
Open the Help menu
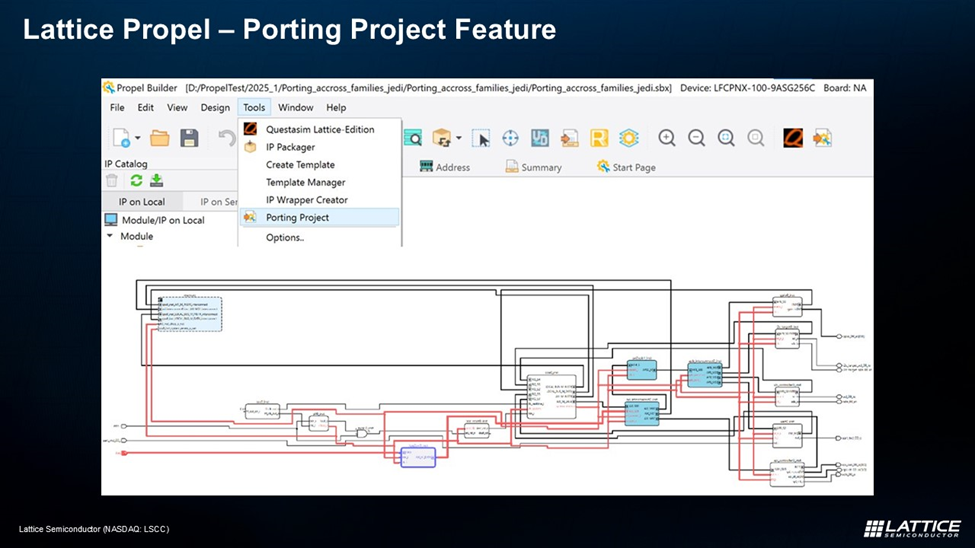pyautogui.click(x=336, y=108)
